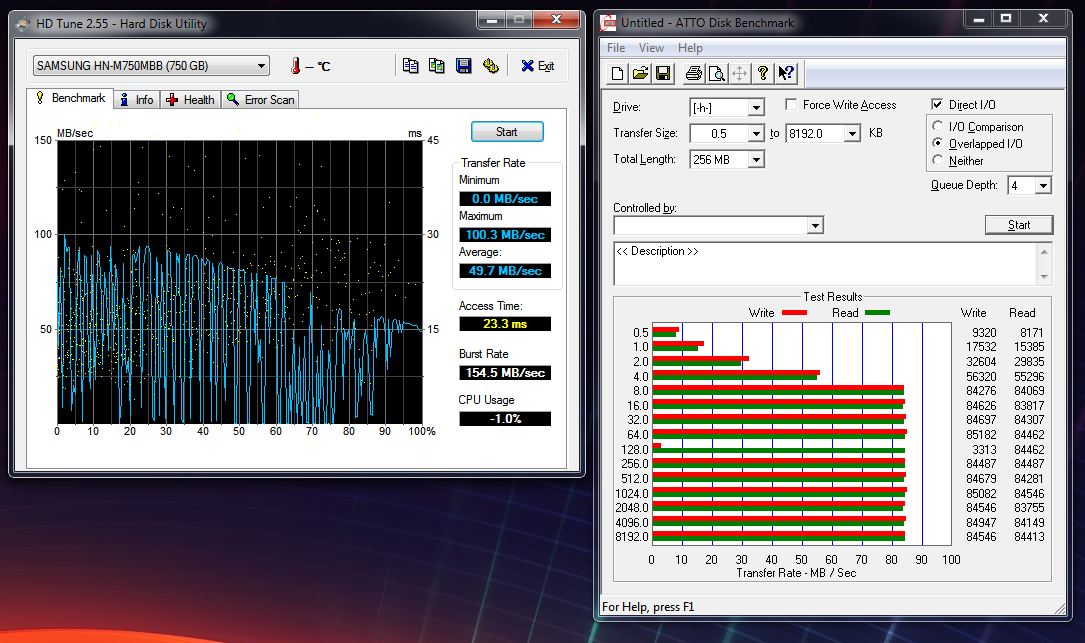Image resolution: width=1085 pixels, height=643 pixels.
Task: Open HD Tune options wrench icon
Action: click(490, 66)
